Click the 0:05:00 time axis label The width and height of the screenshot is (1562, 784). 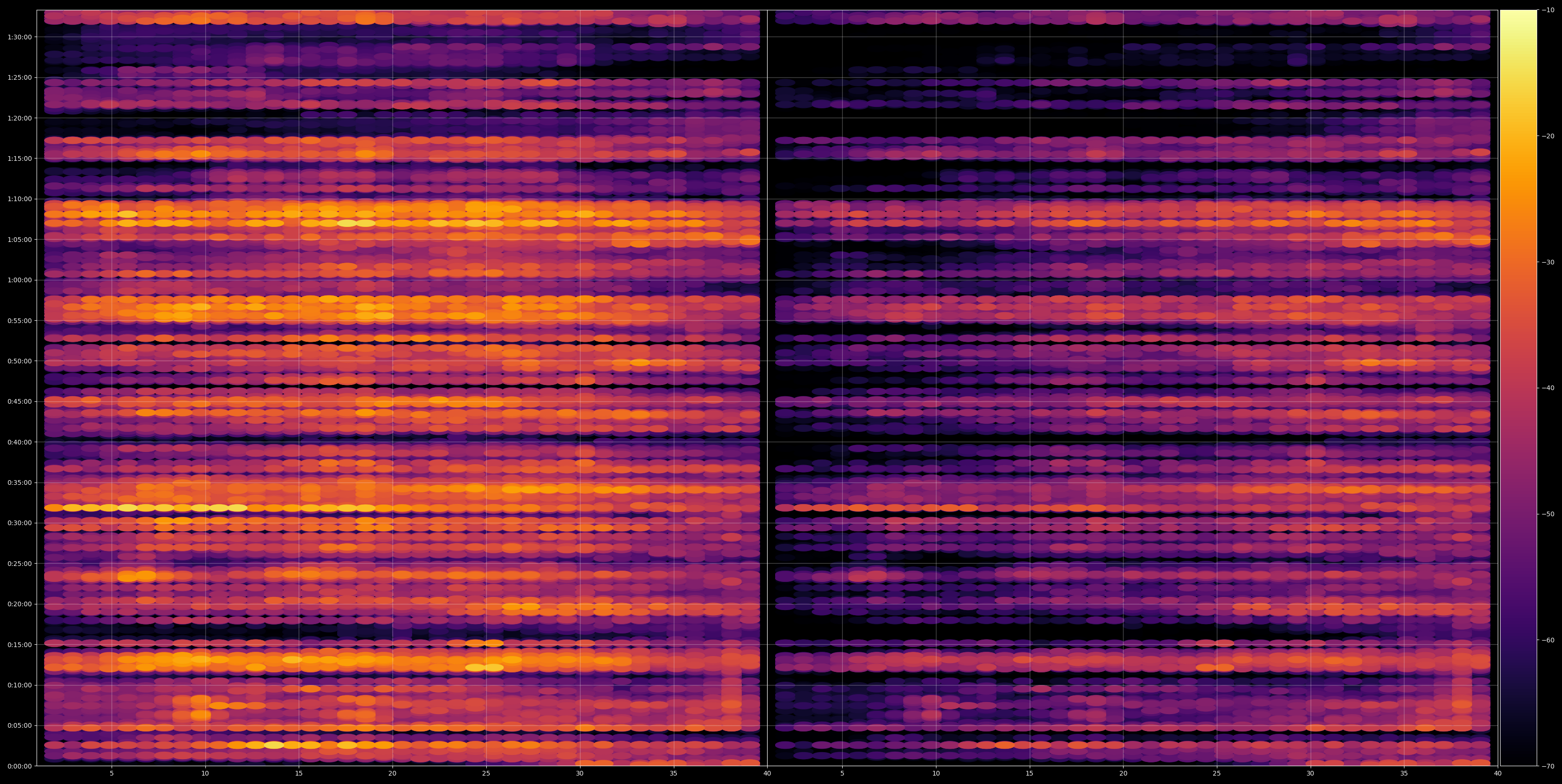(19, 725)
